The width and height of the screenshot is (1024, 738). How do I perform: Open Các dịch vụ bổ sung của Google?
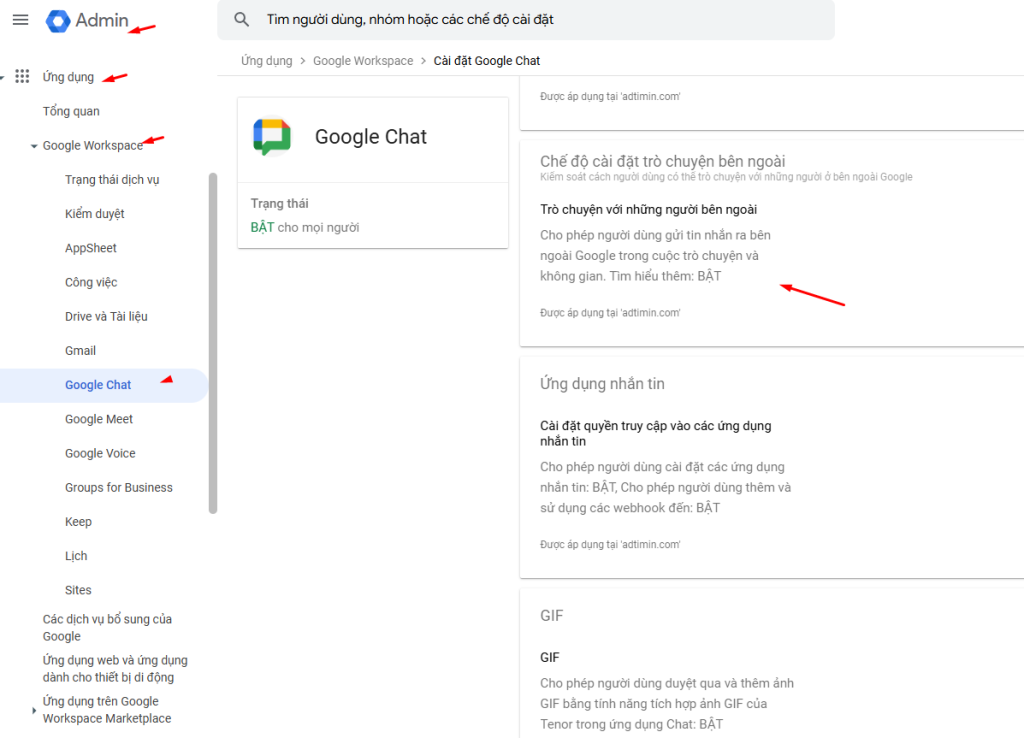(x=107, y=628)
